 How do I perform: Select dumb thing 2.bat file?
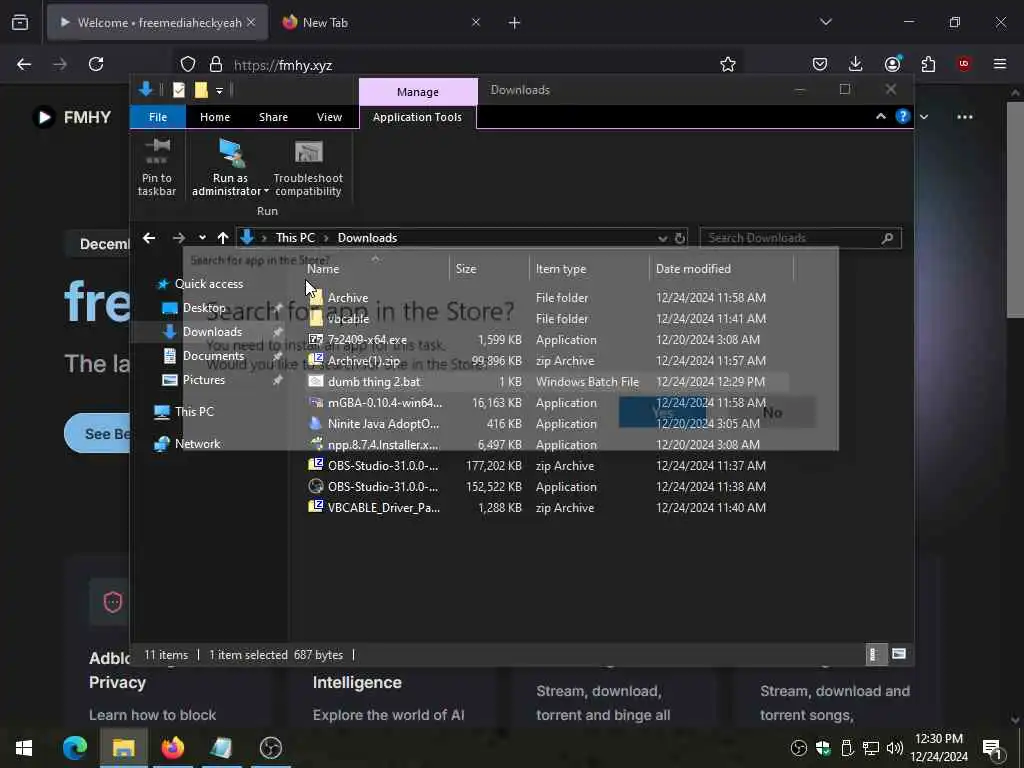[x=547, y=381]
